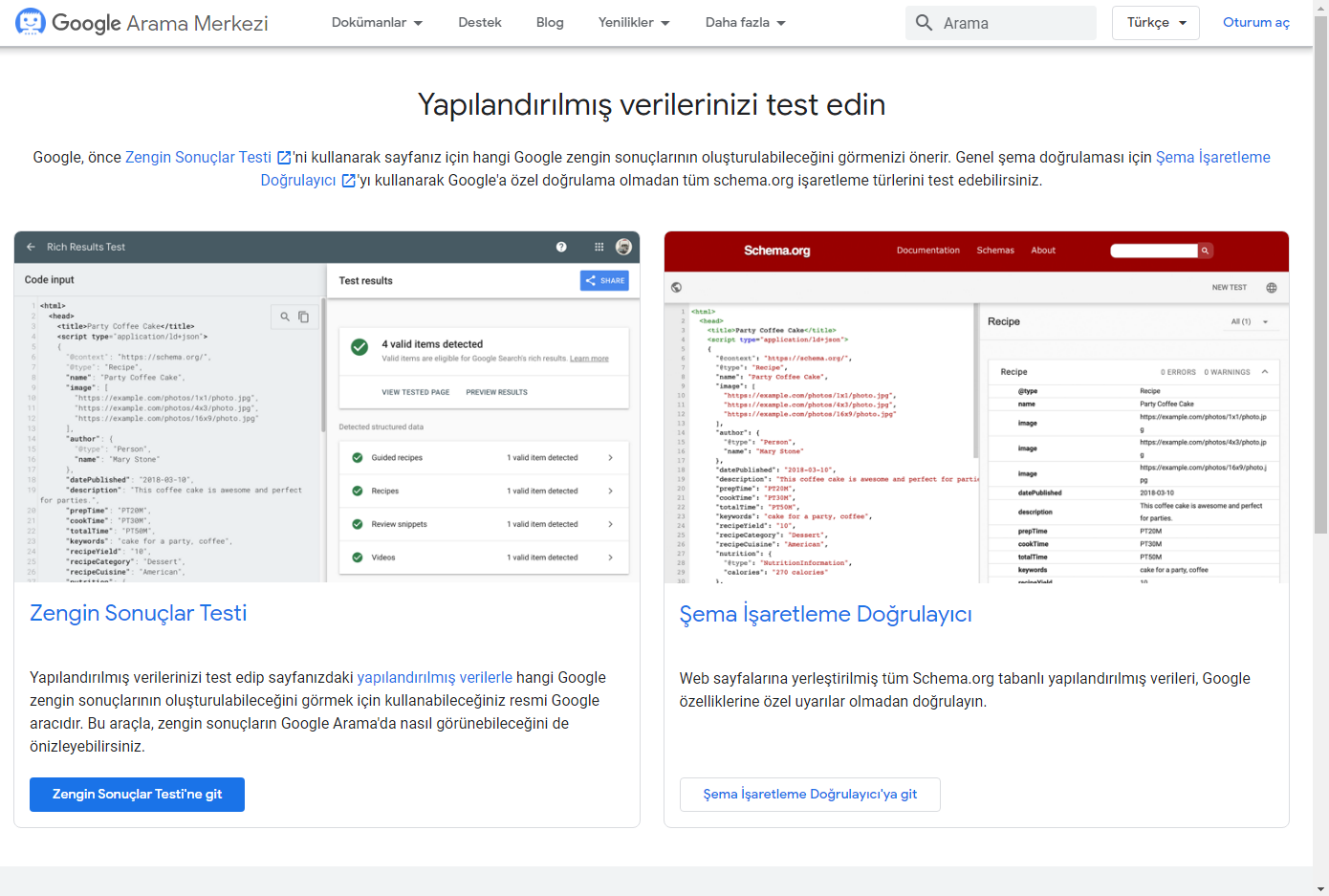The width and height of the screenshot is (1329, 896).
Task: Open Şema İşaretleme Doğrulayıcı card heading
Action: 826,614
